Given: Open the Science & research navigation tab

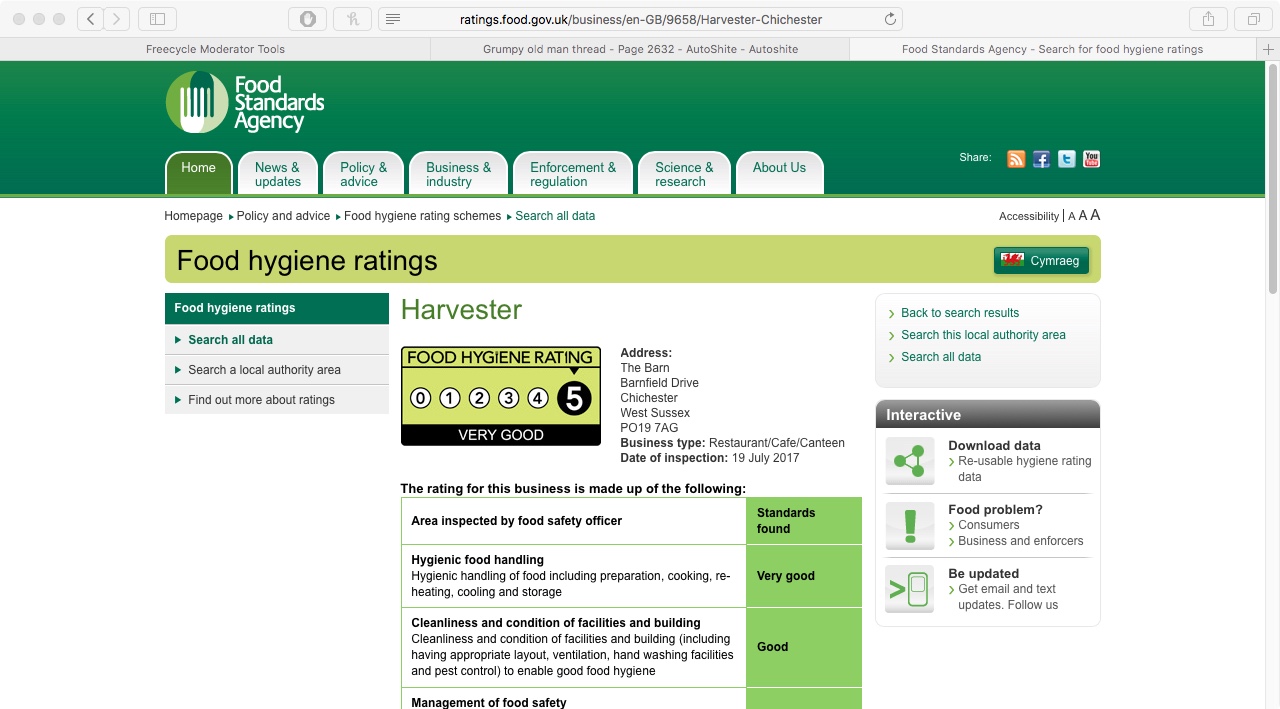Looking at the screenshot, I should [684, 173].
